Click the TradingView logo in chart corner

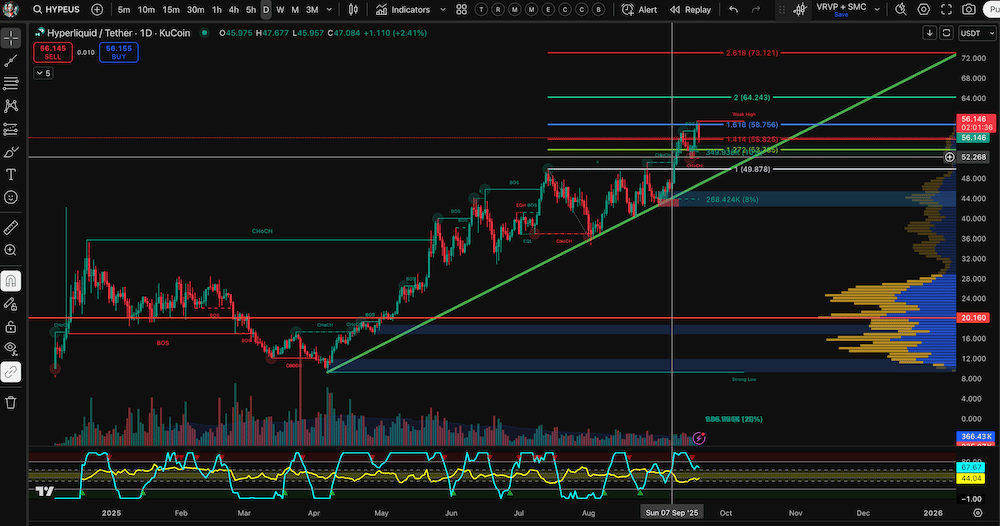(45, 492)
